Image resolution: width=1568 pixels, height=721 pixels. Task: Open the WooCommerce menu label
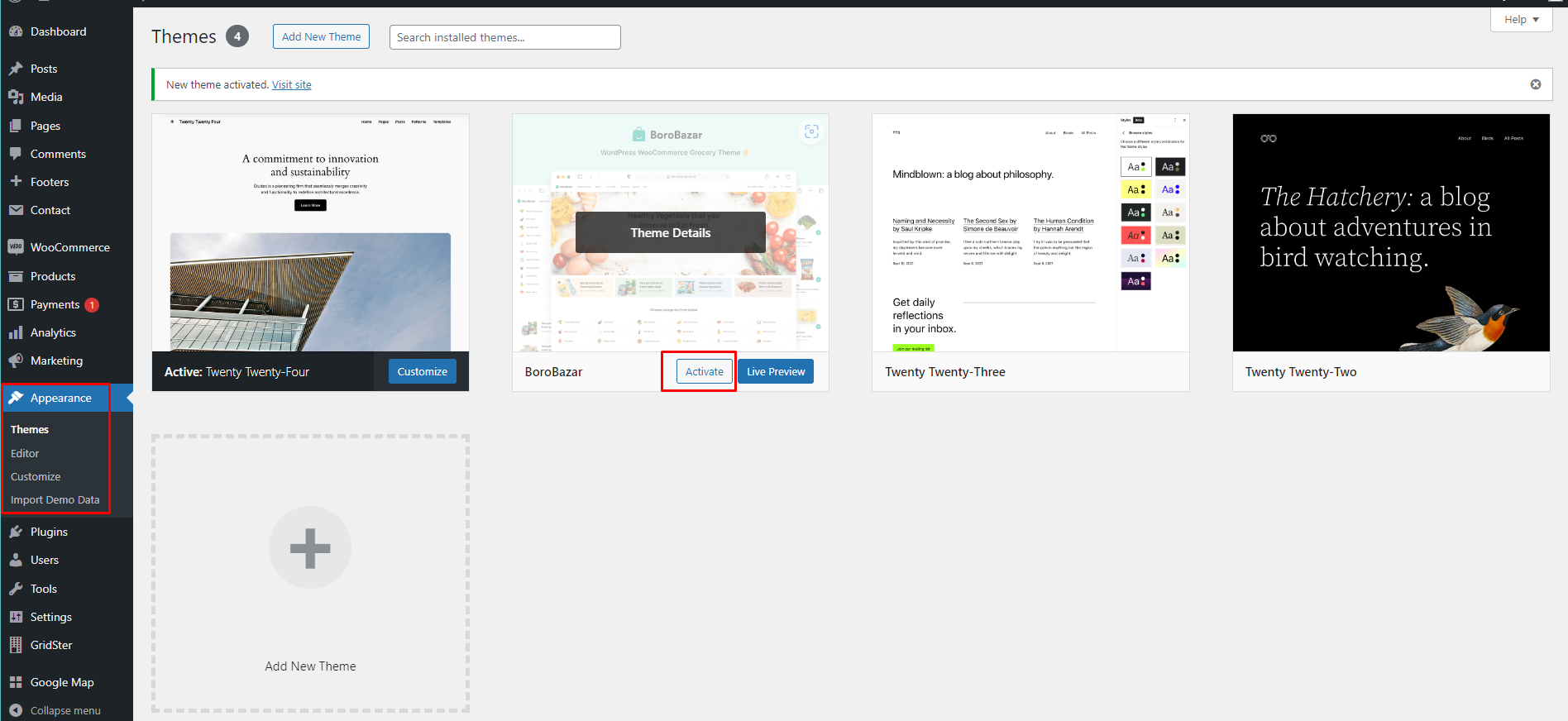point(70,247)
